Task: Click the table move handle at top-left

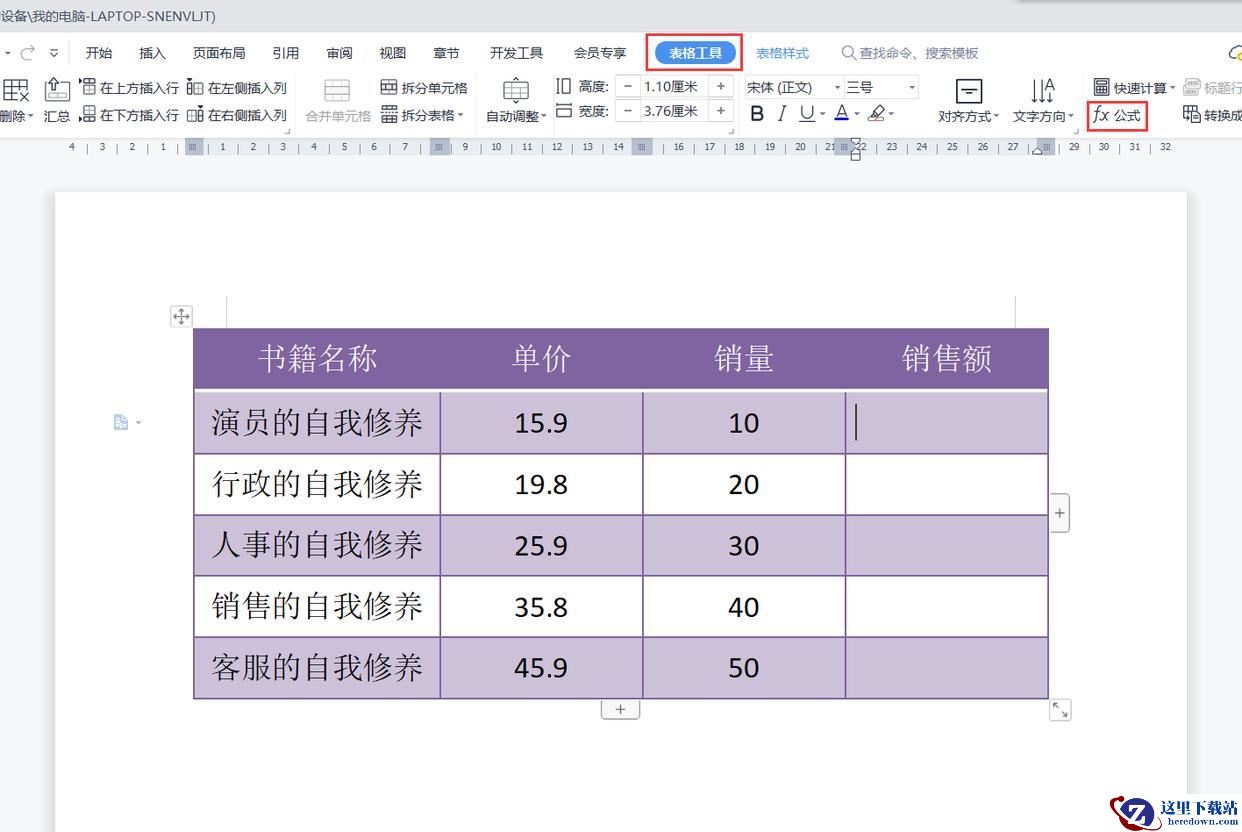Action: [x=181, y=317]
